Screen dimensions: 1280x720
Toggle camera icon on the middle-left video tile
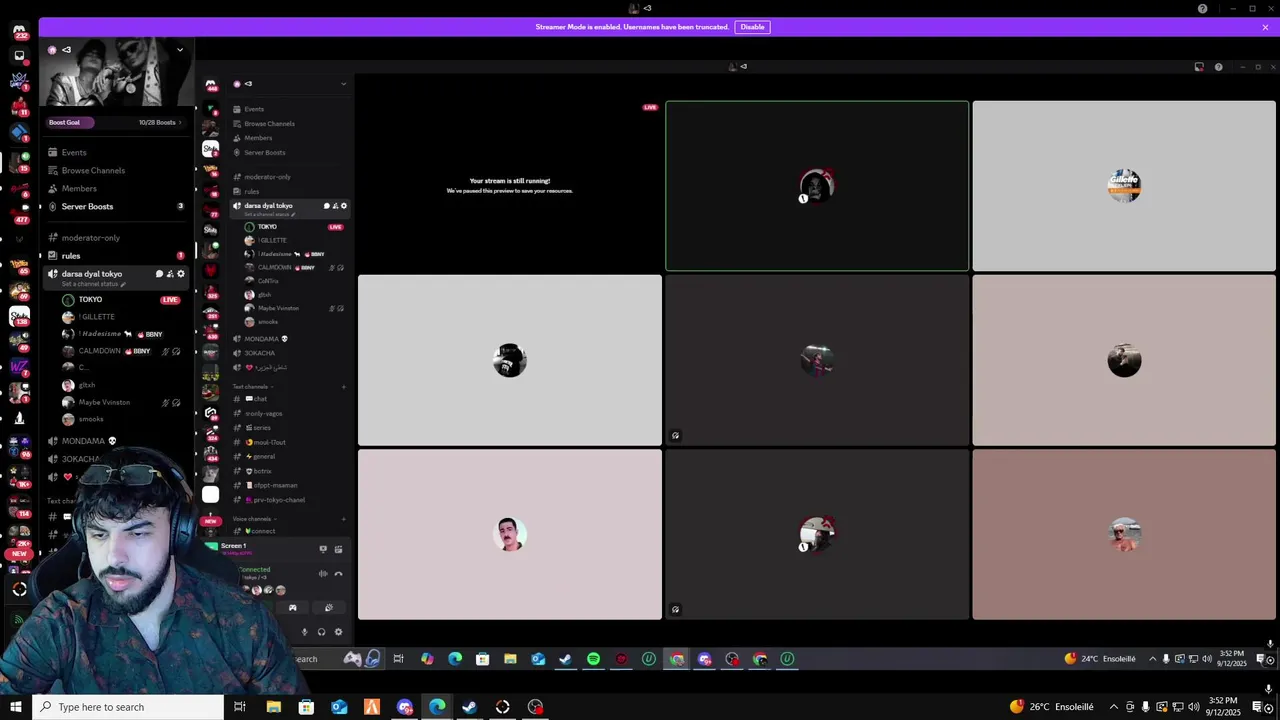pyautogui.click(x=676, y=436)
